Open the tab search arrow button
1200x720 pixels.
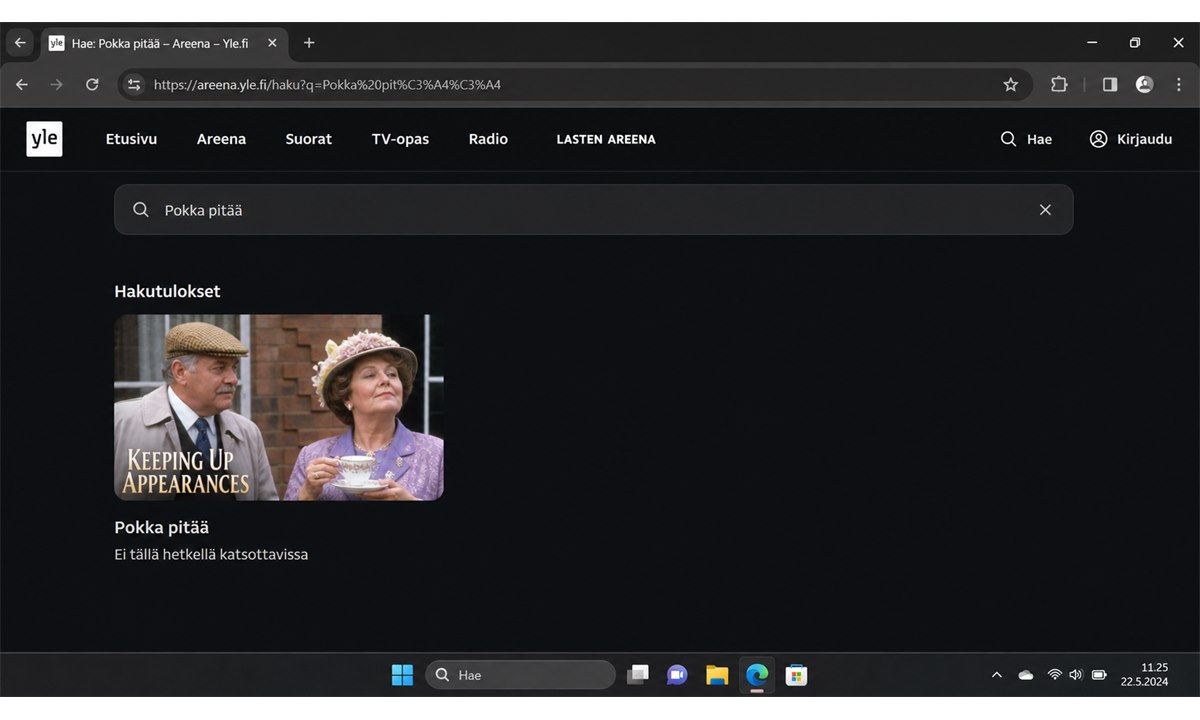click(x=20, y=43)
